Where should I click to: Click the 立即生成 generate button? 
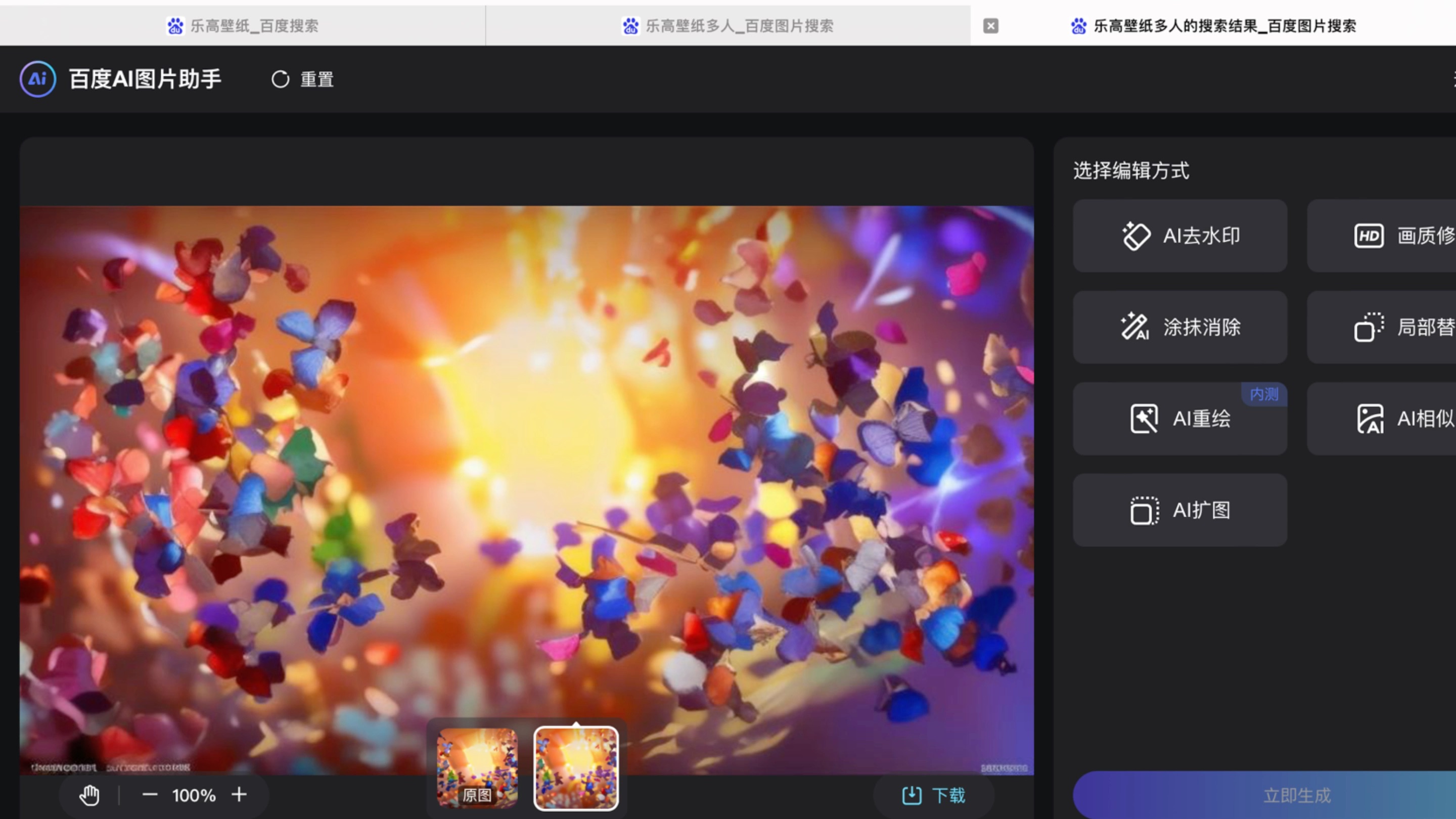tap(1264, 795)
